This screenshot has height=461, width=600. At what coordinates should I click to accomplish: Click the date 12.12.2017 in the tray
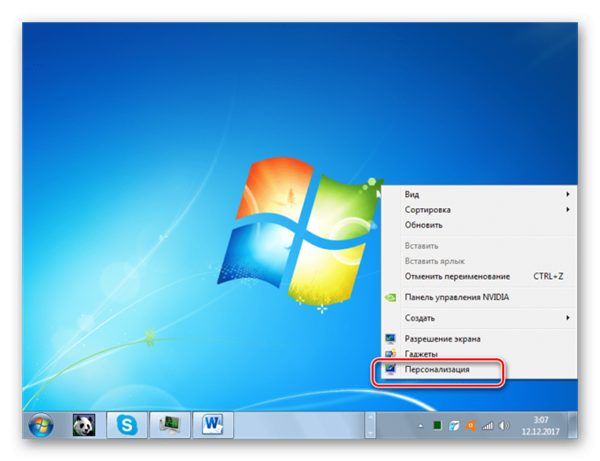(541, 432)
